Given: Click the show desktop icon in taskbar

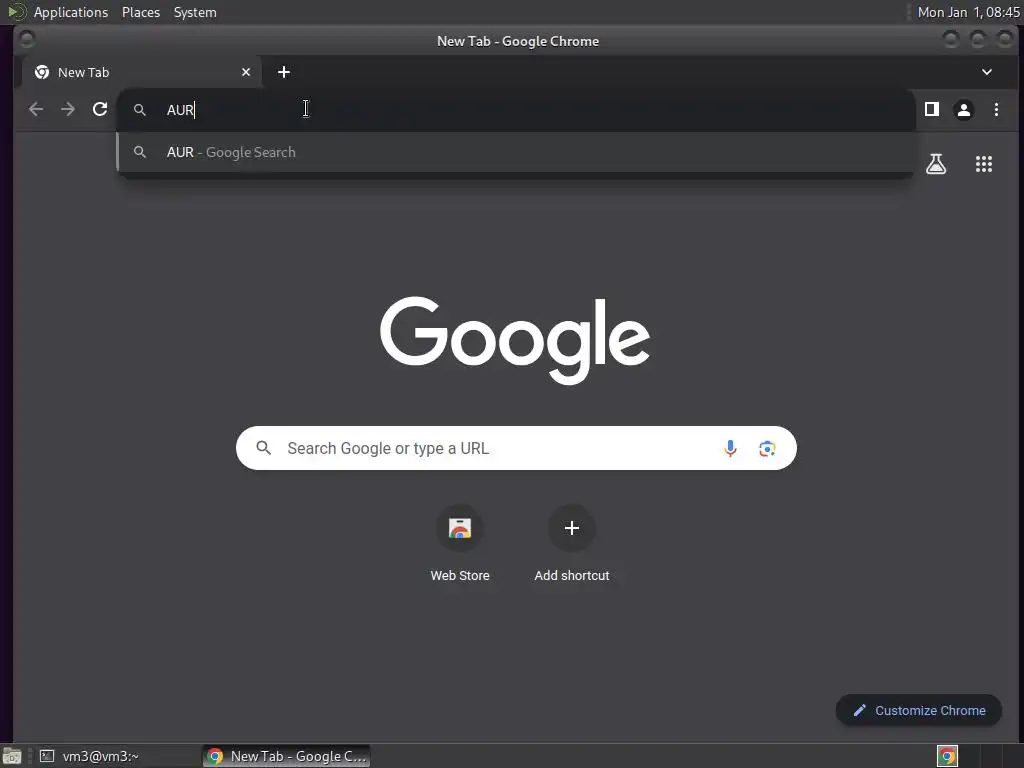Looking at the screenshot, I should pyautogui.click(x=12, y=756).
